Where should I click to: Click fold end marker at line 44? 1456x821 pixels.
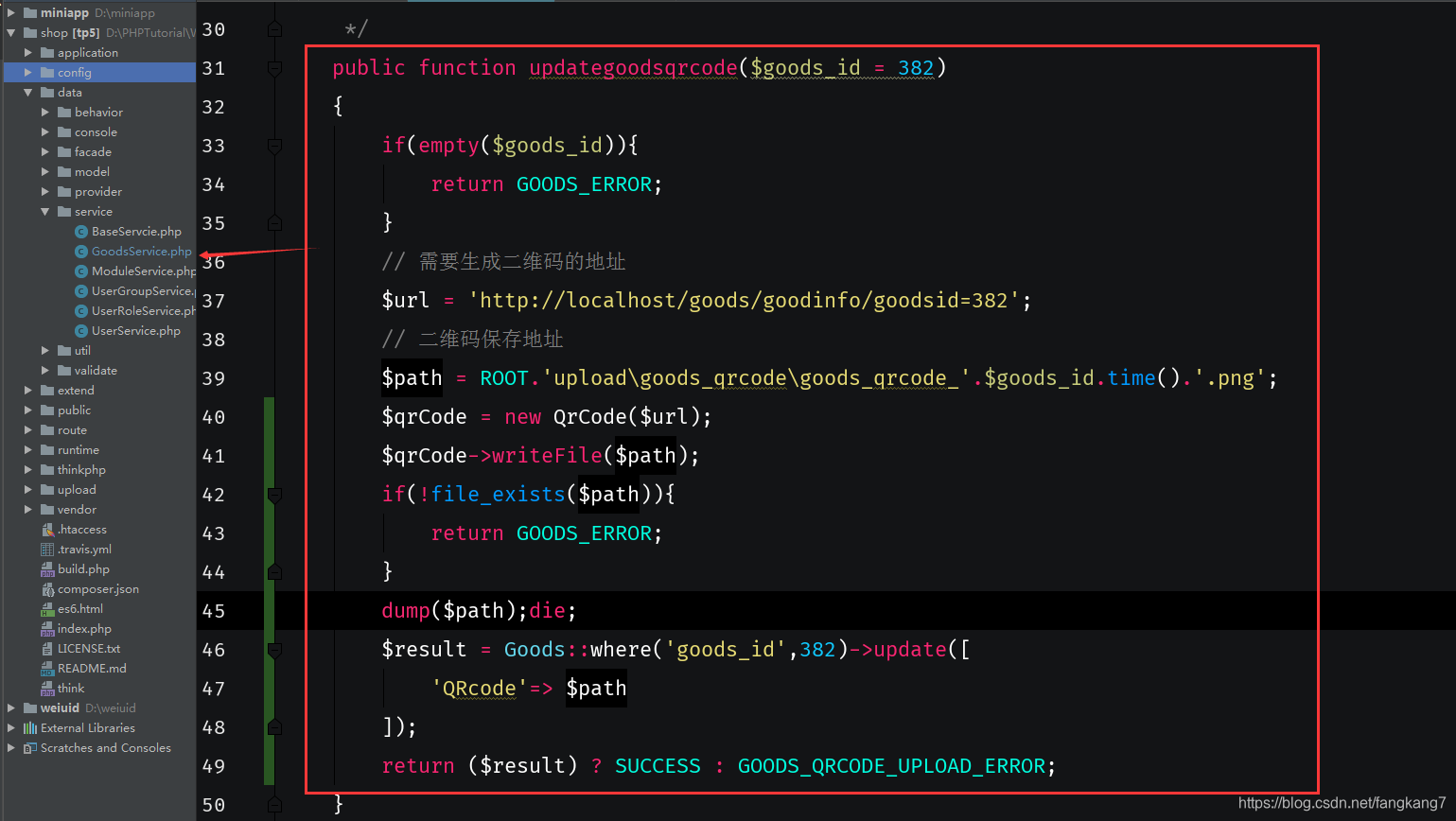(x=274, y=572)
